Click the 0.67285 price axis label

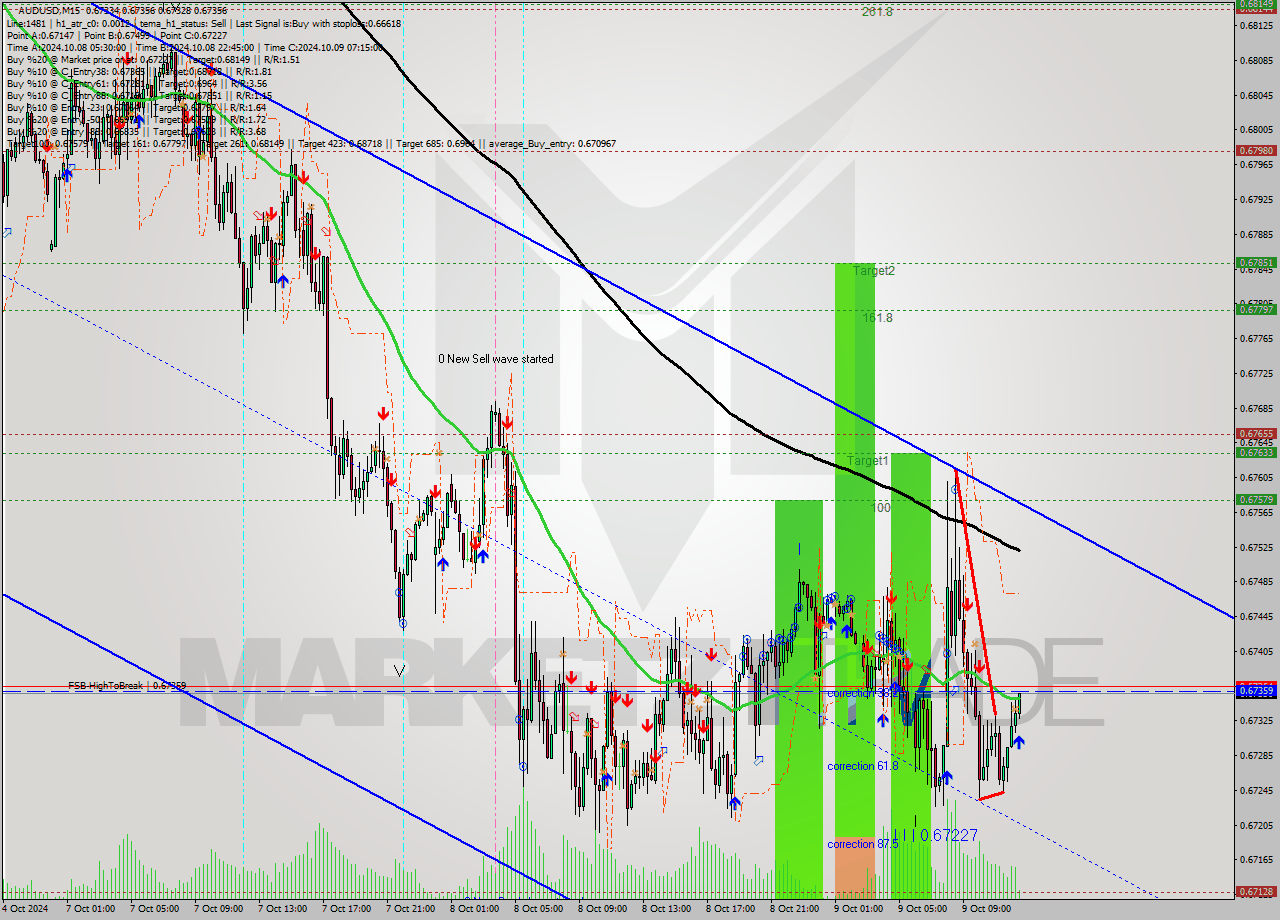(1256, 755)
